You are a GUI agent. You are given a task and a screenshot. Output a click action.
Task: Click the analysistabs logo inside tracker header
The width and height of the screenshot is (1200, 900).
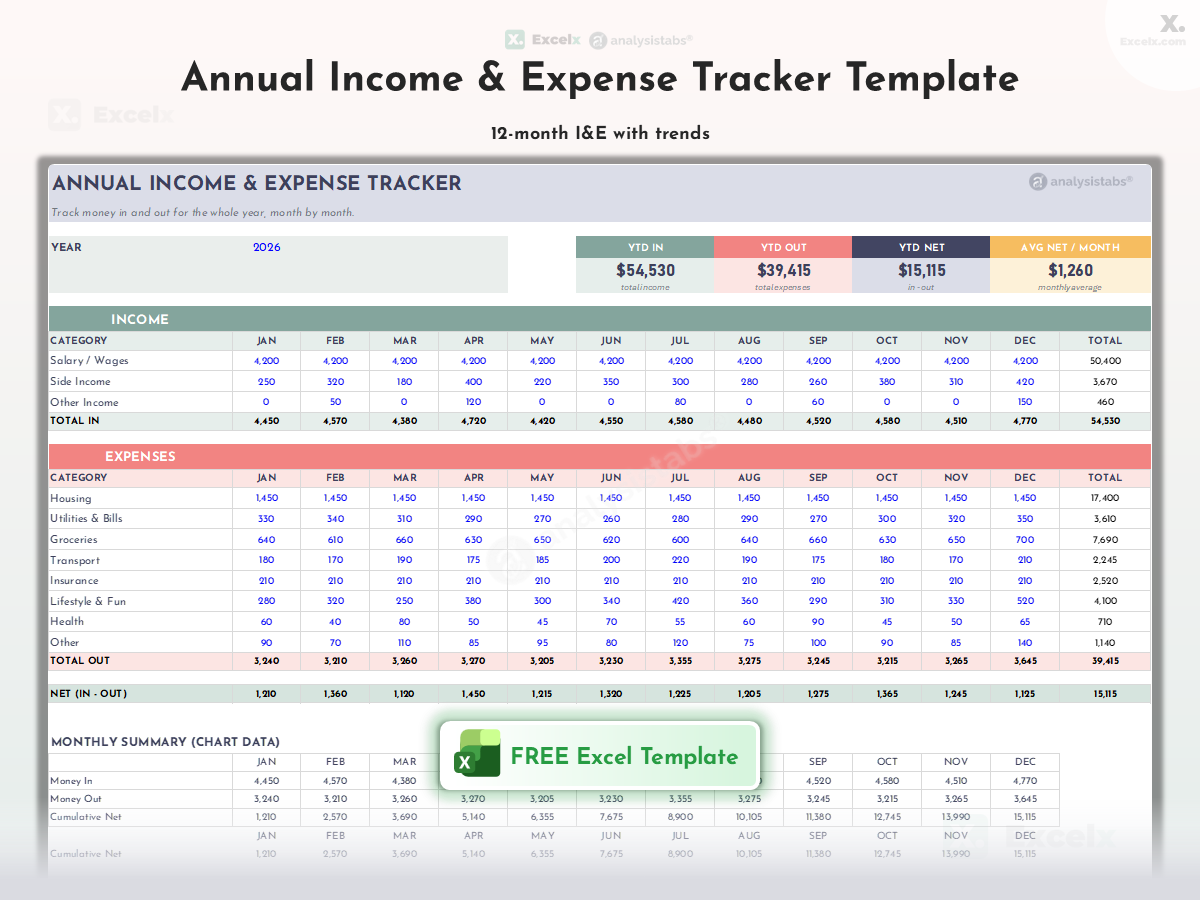point(1081,182)
